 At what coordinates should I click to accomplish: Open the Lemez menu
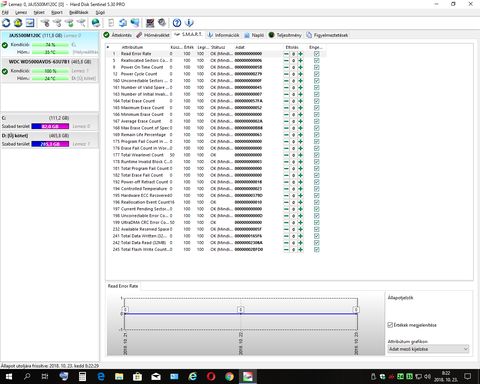click(21, 12)
